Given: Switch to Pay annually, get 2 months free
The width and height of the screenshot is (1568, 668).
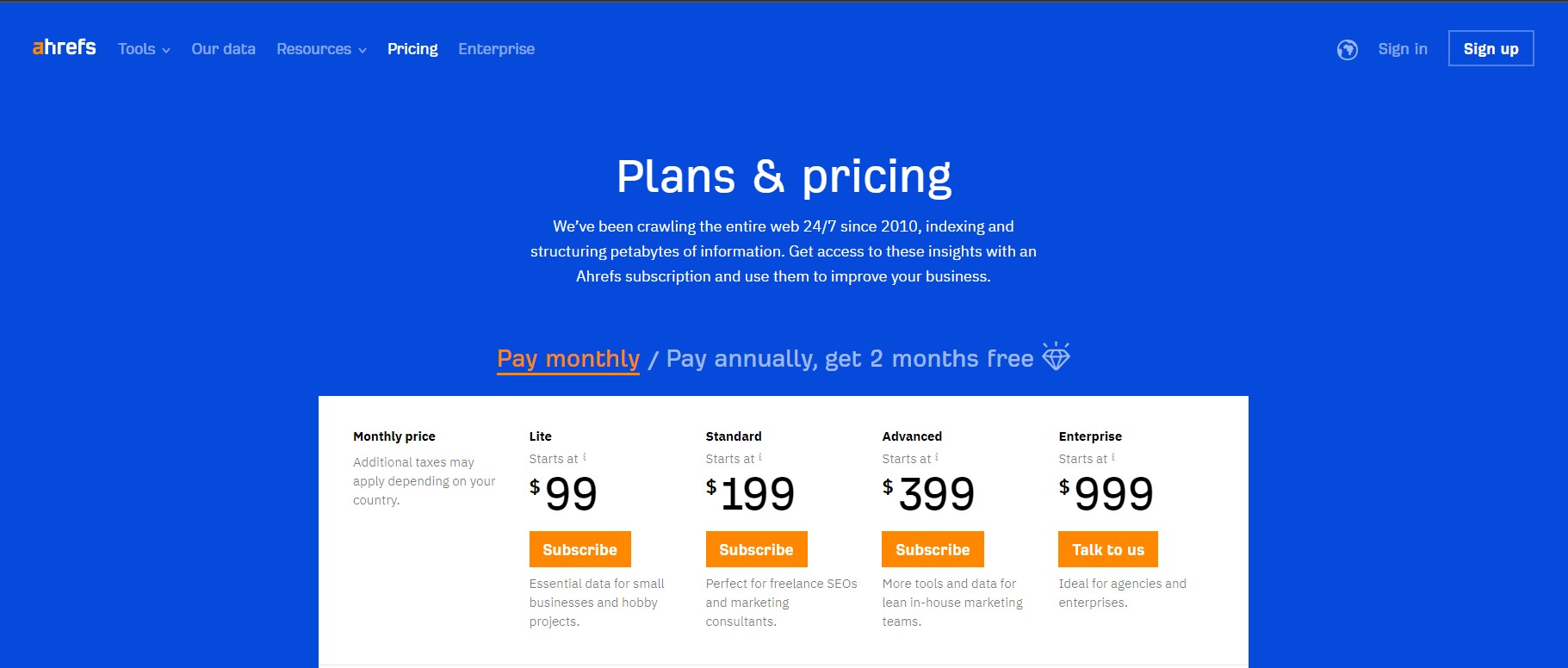Looking at the screenshot, I should point(850,359).
